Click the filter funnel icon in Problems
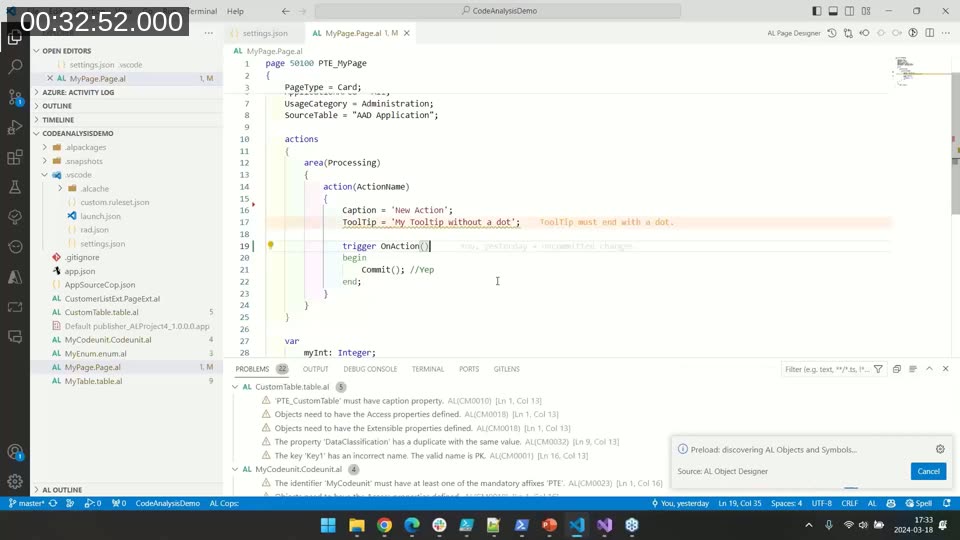 point(879,369)
